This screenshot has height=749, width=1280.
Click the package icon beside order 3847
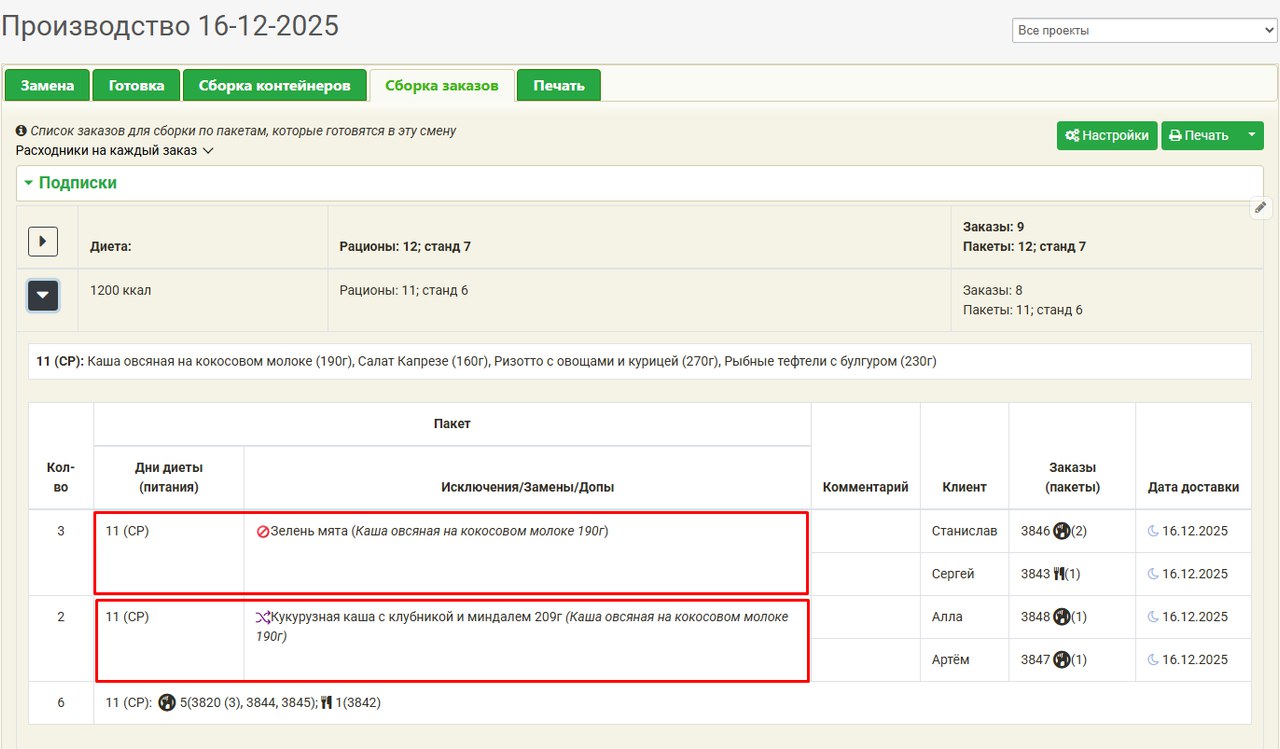coord(1061,660)
